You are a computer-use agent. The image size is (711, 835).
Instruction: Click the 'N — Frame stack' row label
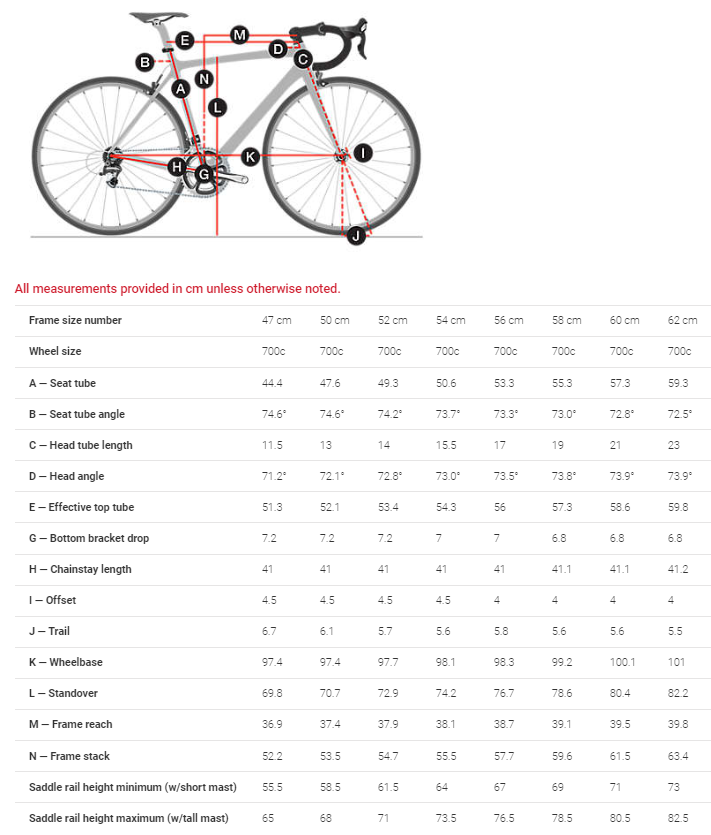[68, 755]
